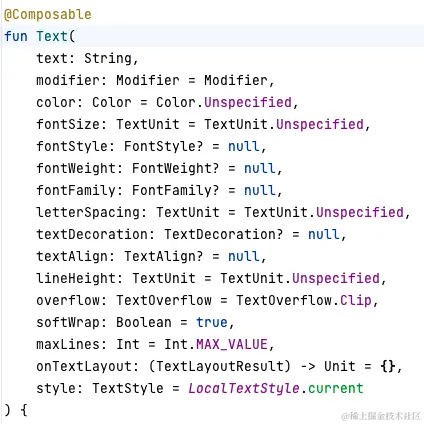Click the fontSize parameter name
The height and width of the screenshot is (424, 424).
coord(68,124)
